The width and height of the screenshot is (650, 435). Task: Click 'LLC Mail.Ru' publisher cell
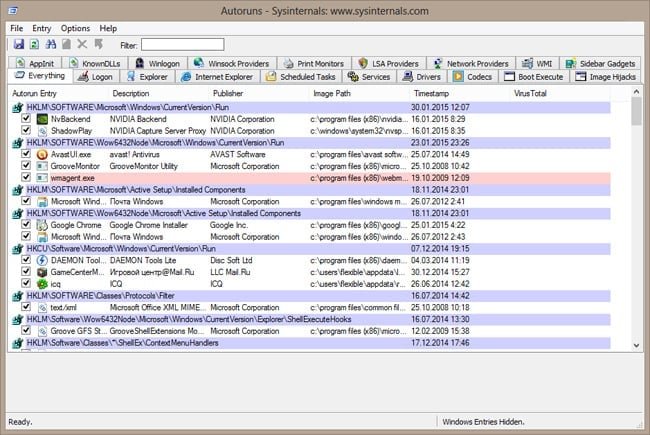tap(230, 272)
